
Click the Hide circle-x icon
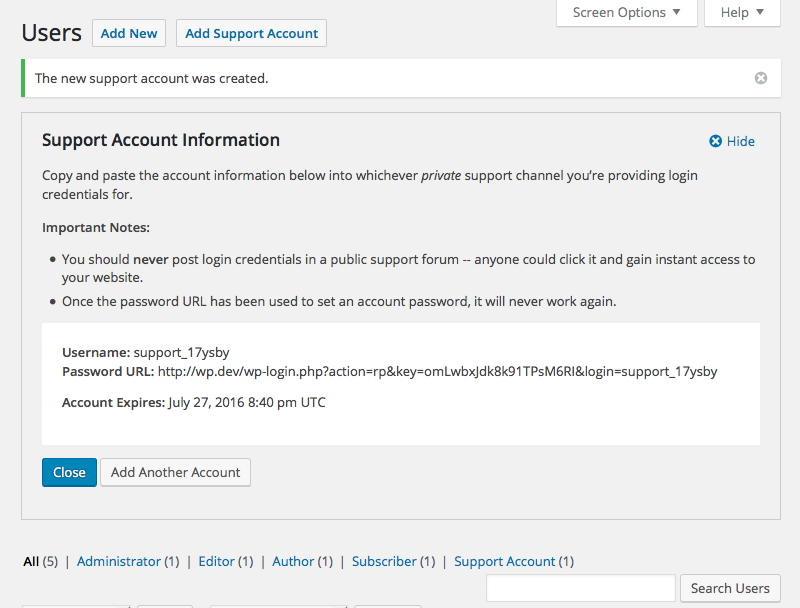pyautogui.click(x=715, y=141)
